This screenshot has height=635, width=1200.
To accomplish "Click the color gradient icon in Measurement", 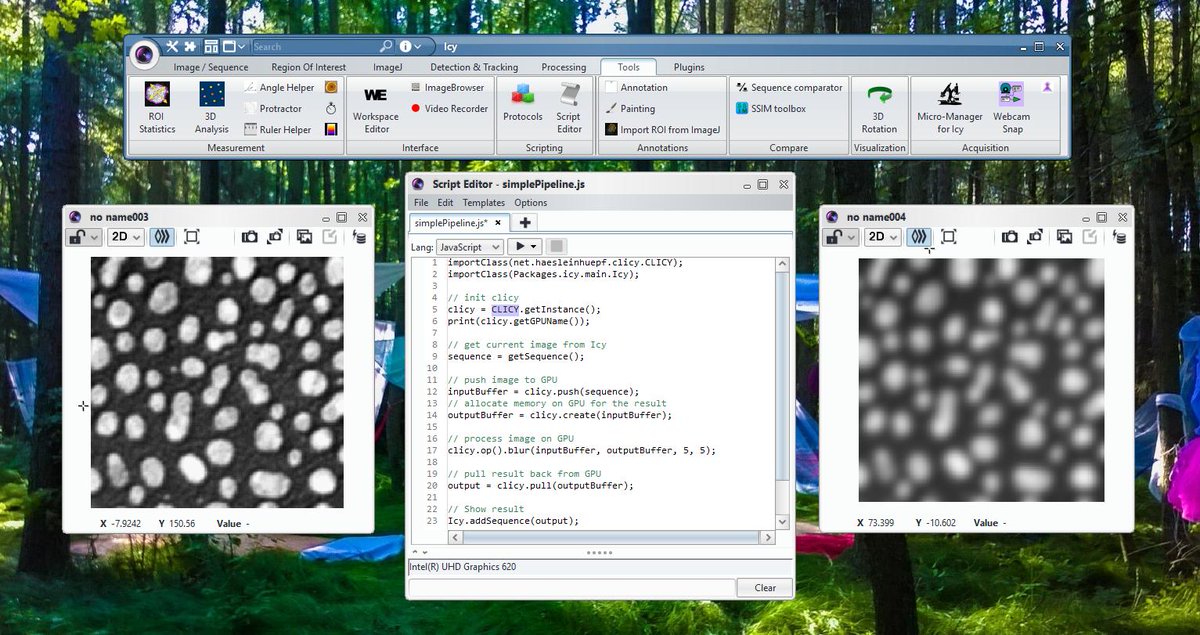I will pyautogui.click(x=331, y=129).
